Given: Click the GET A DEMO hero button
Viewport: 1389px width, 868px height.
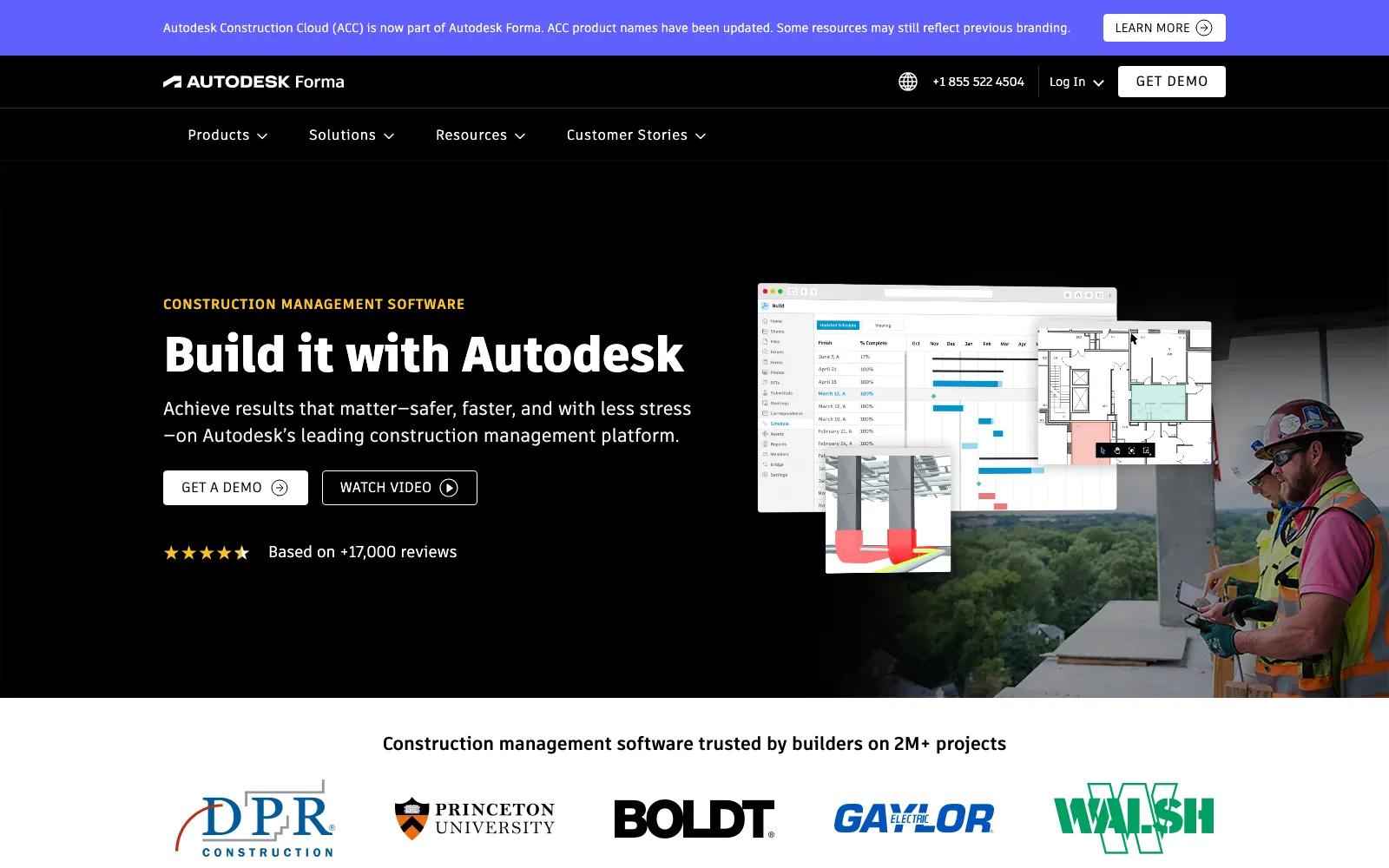Looking at the screenshot, I should [235, 488].
